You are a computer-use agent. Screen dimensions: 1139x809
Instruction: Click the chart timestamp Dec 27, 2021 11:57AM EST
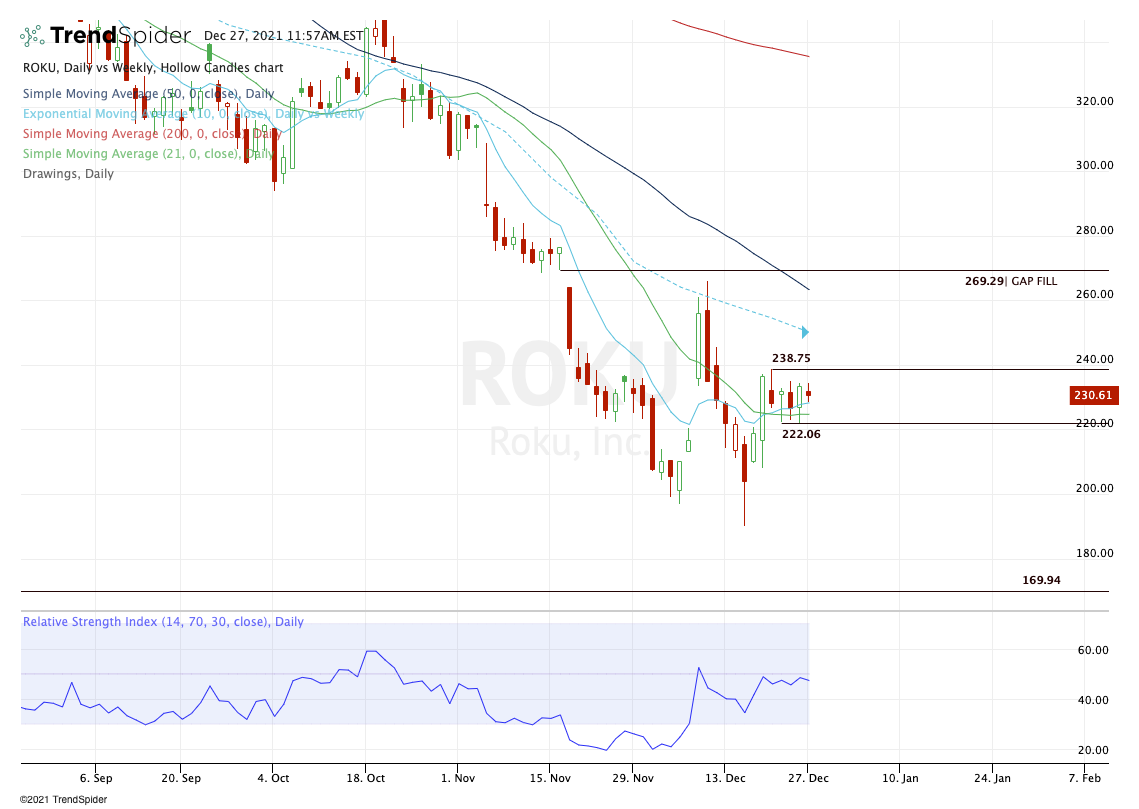(283, 36)
